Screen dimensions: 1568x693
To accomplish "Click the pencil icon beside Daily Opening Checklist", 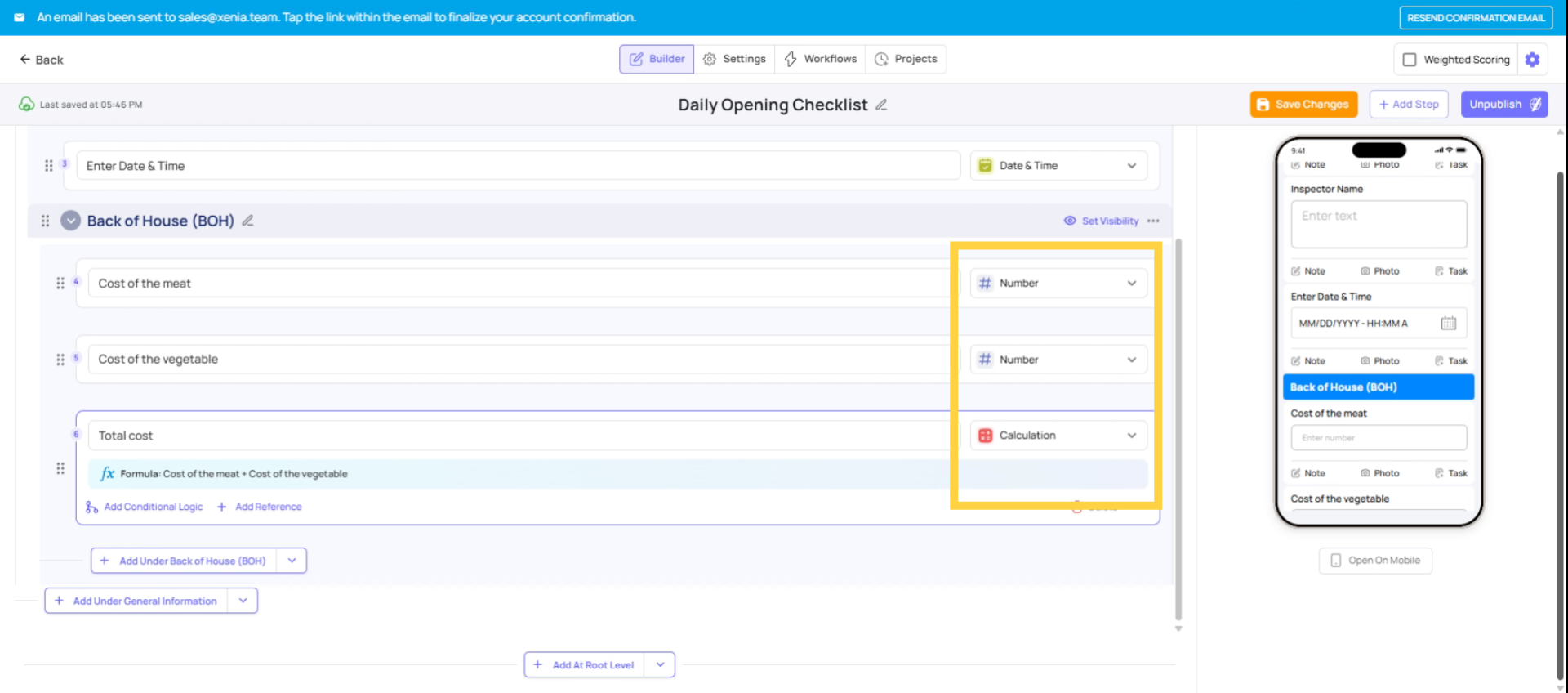I will tap(881, 105).
